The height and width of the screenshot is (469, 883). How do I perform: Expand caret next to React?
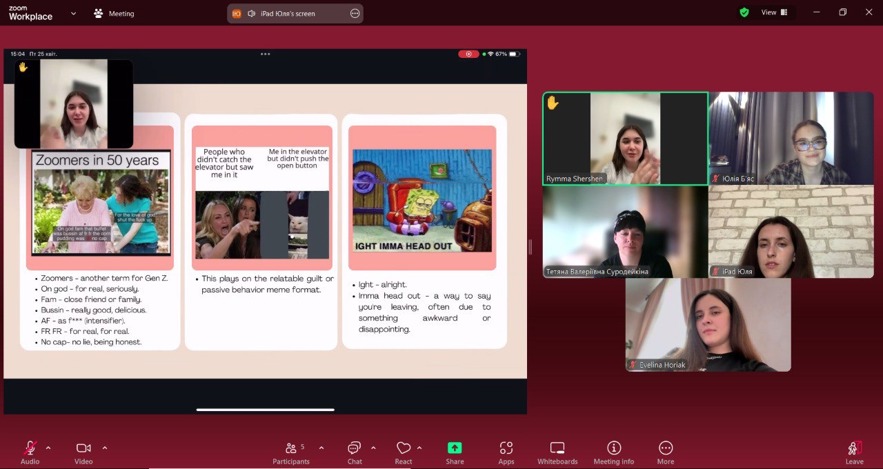(419, 448)
